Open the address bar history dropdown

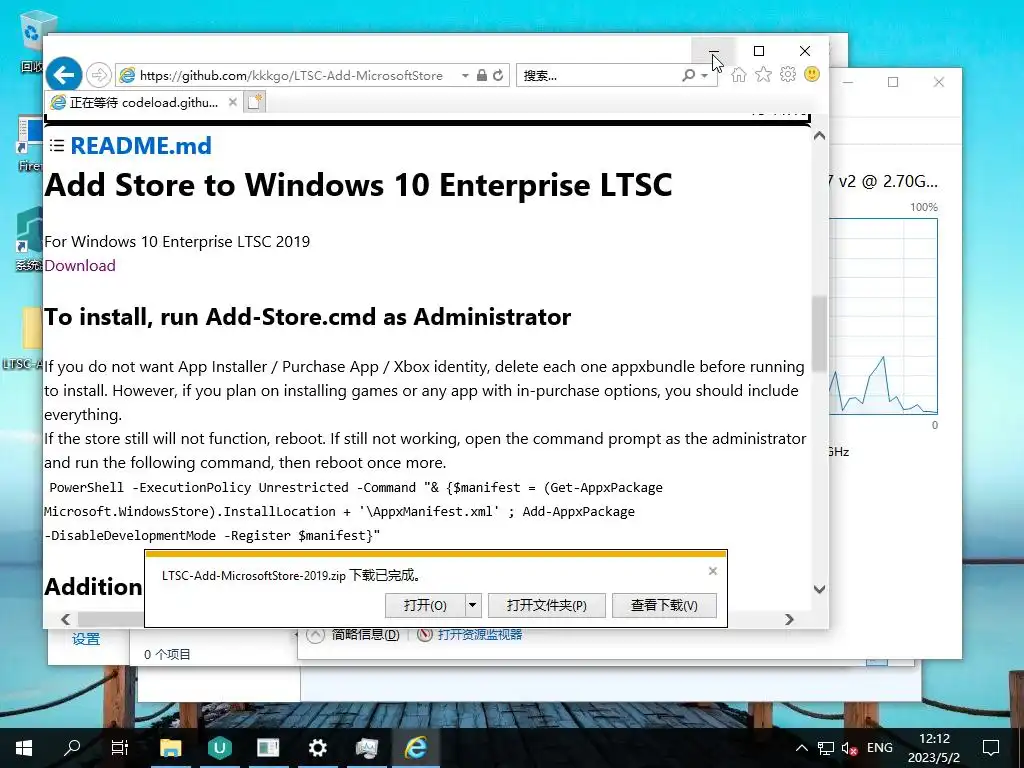(465, 76)
